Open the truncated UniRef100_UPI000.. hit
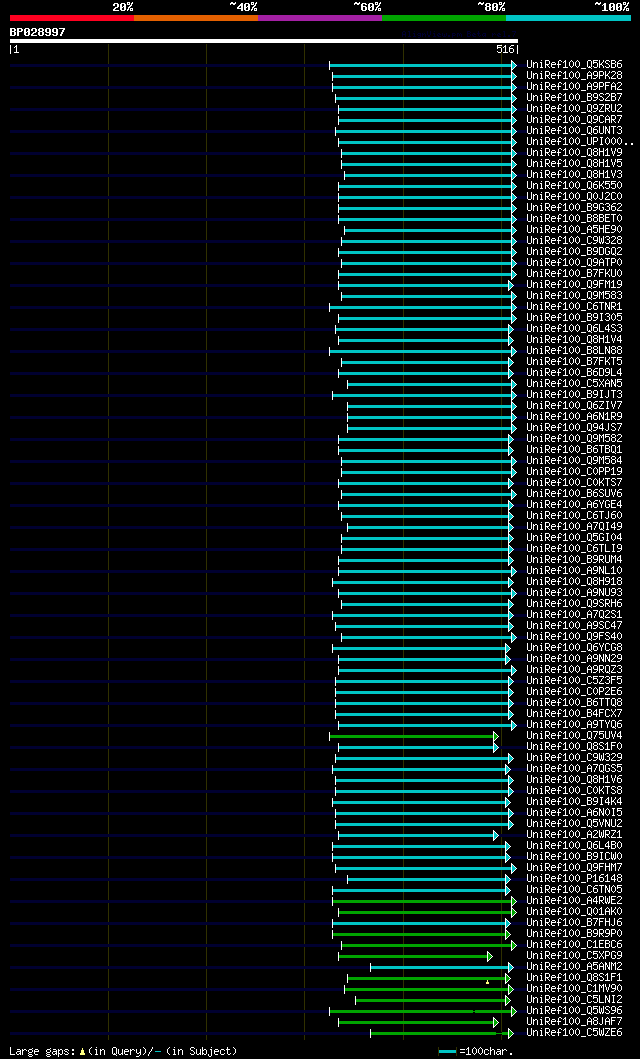640x1059 pixels. point(580,142)
